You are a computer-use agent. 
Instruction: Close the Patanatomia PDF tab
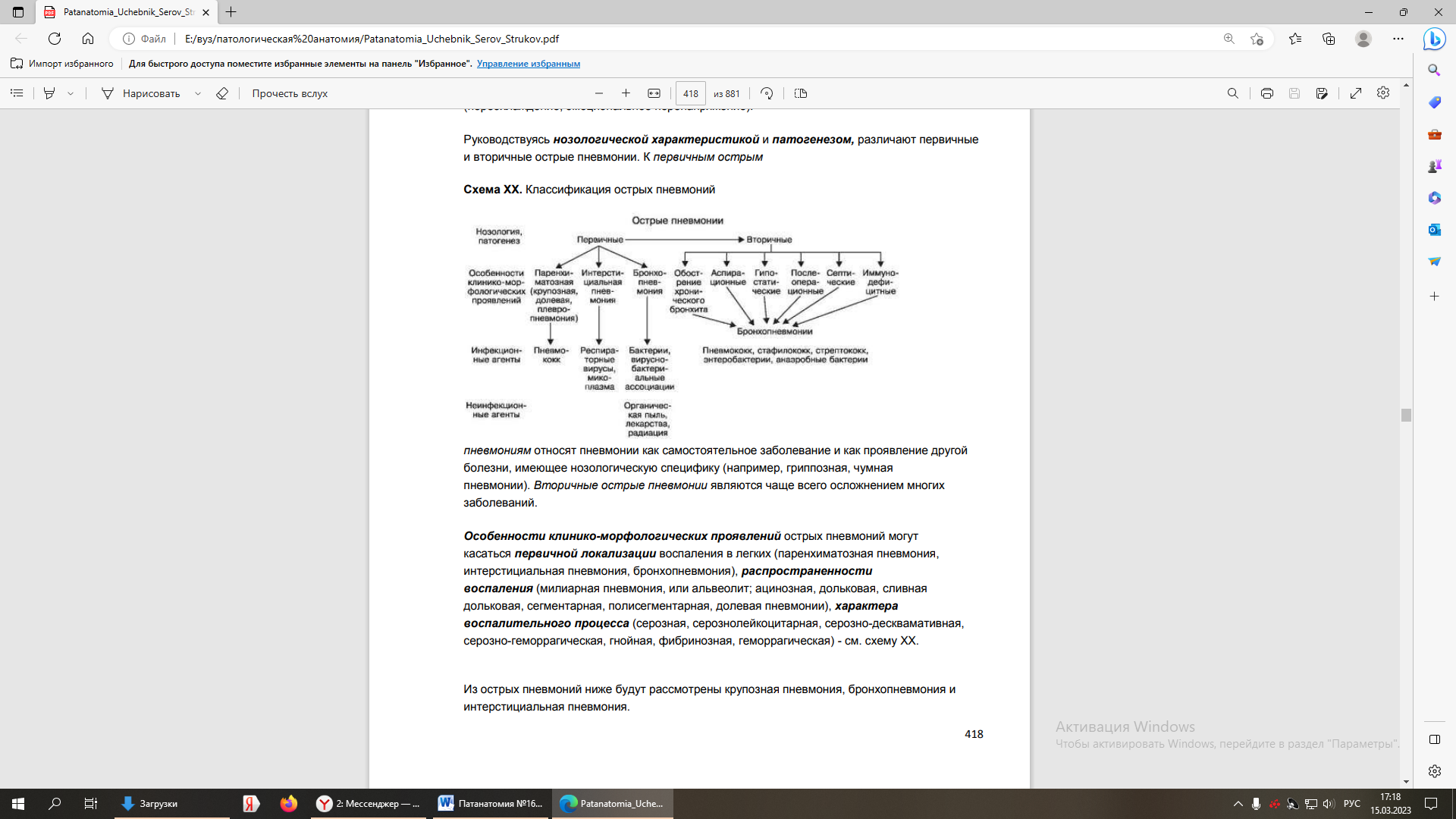click(206, 12)
